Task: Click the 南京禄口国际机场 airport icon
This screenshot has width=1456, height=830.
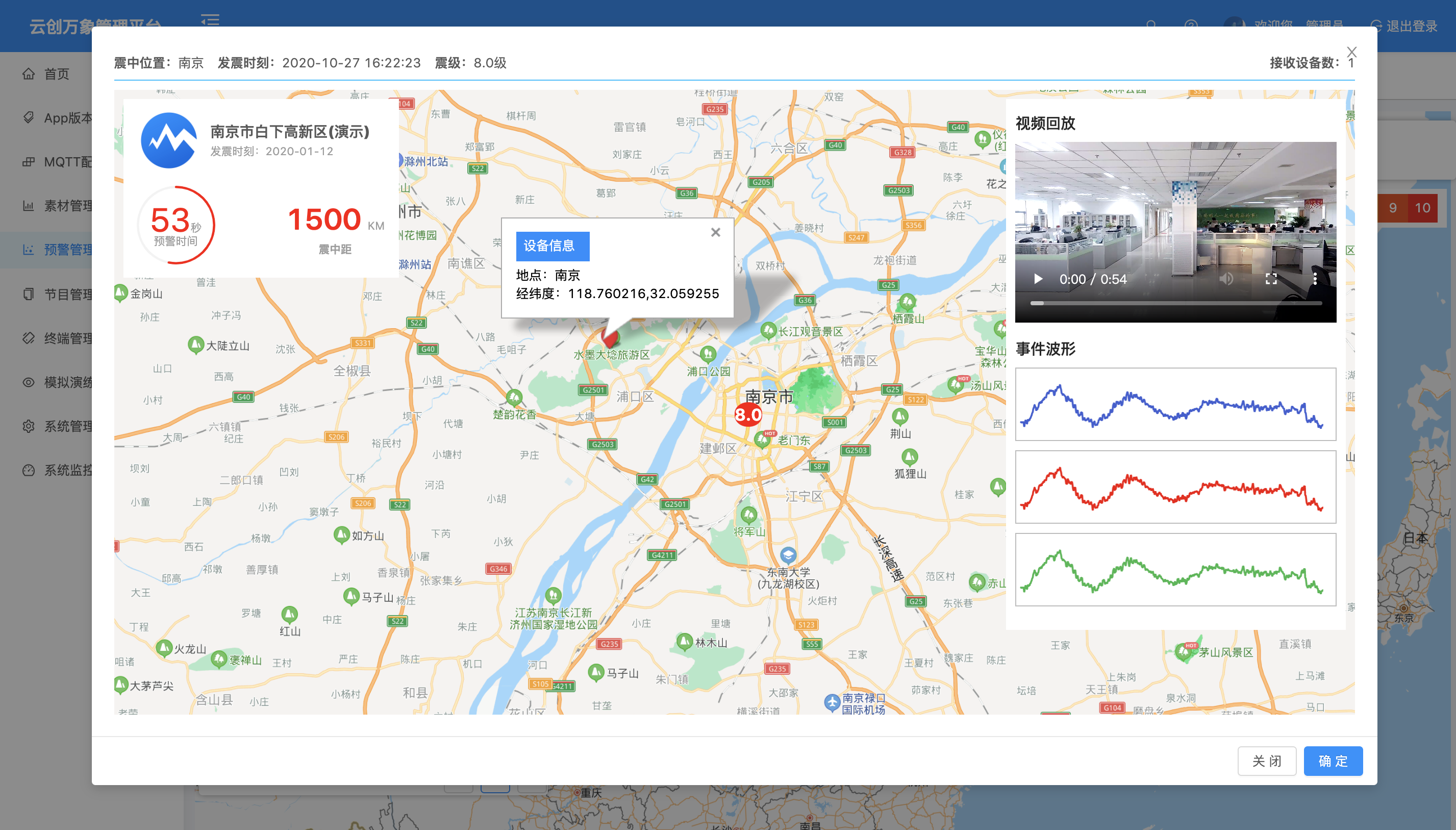Action: point(832,702)
